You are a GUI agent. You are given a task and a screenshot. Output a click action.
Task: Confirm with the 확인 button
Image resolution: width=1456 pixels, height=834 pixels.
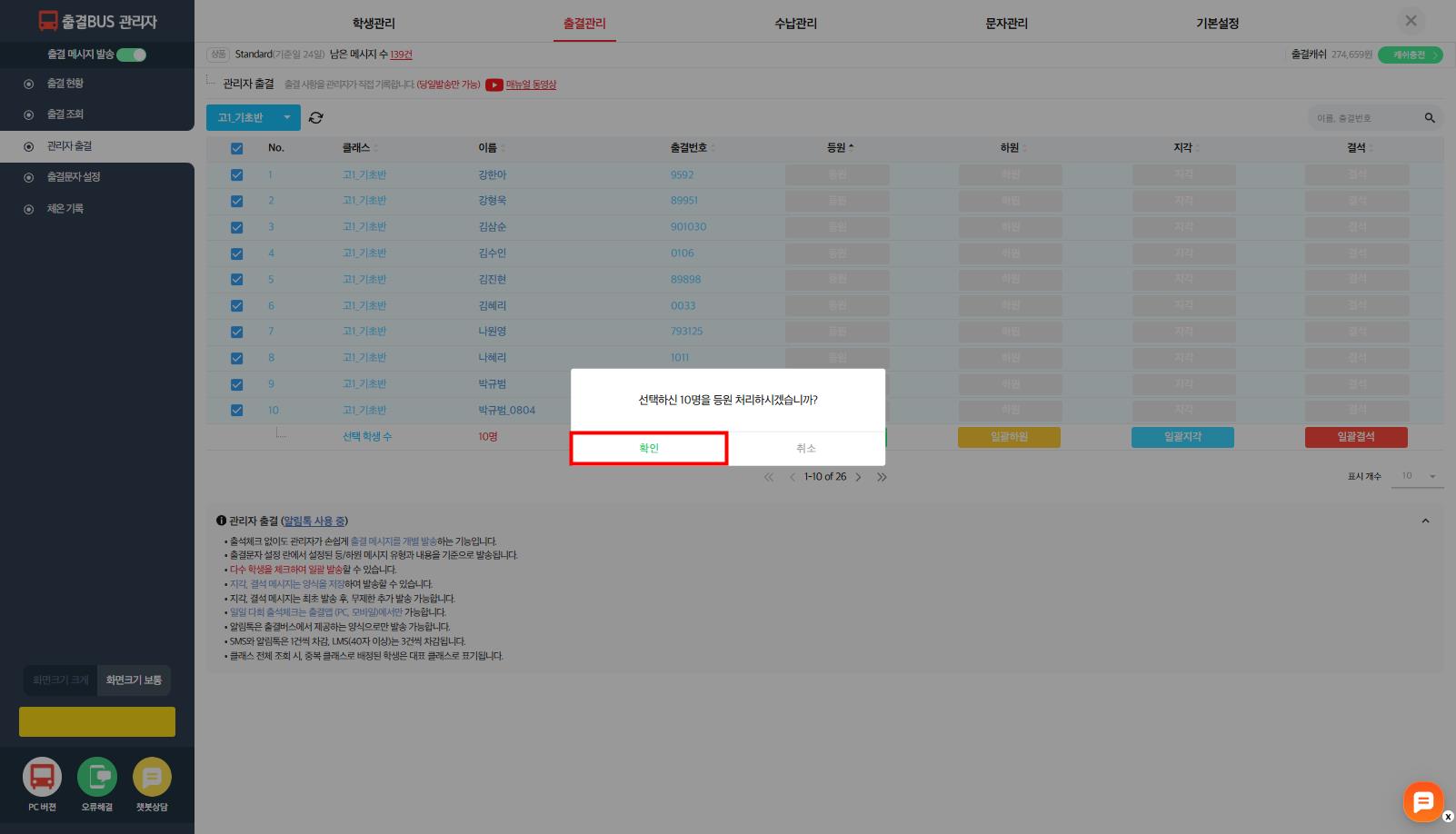point(649,448)
